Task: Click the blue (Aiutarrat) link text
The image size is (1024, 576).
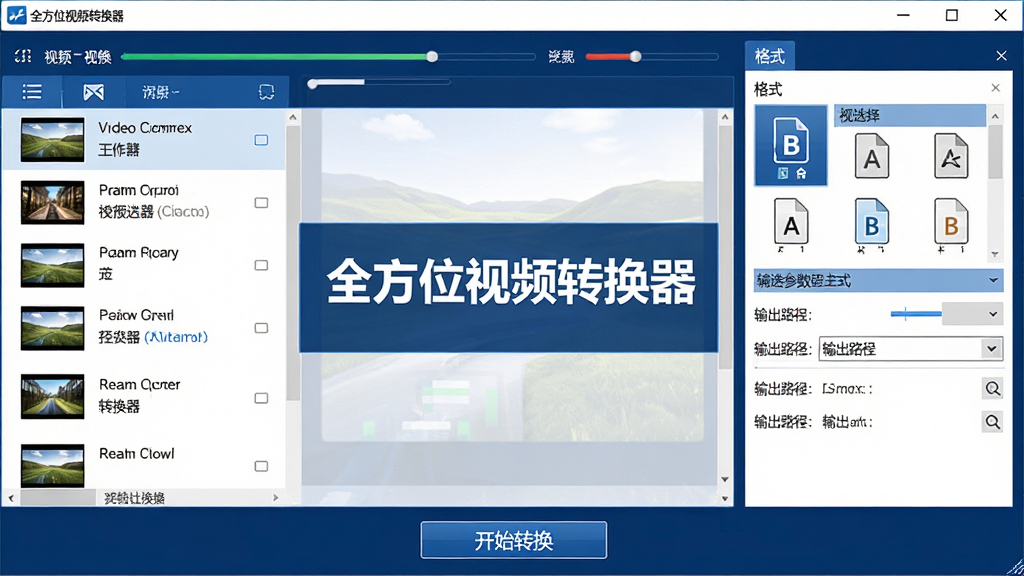Action: tap(176, 337)
